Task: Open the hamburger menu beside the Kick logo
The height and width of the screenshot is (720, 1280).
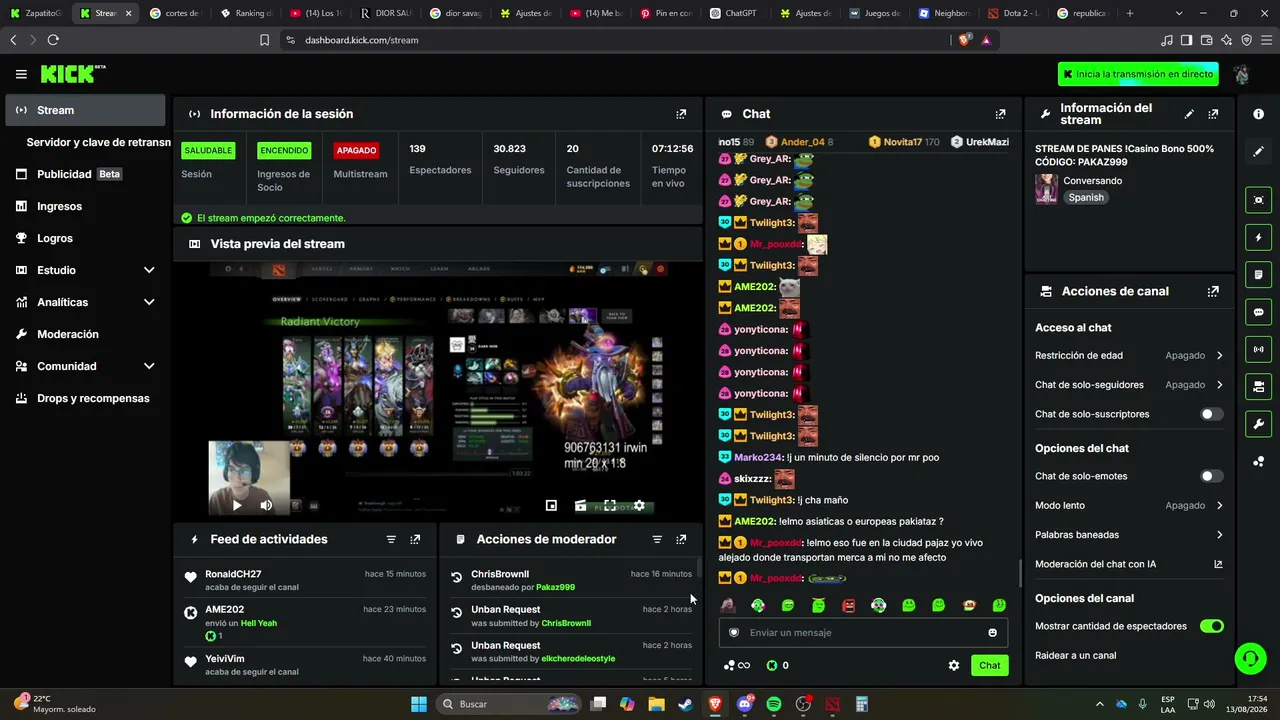Action: point(21,74)
